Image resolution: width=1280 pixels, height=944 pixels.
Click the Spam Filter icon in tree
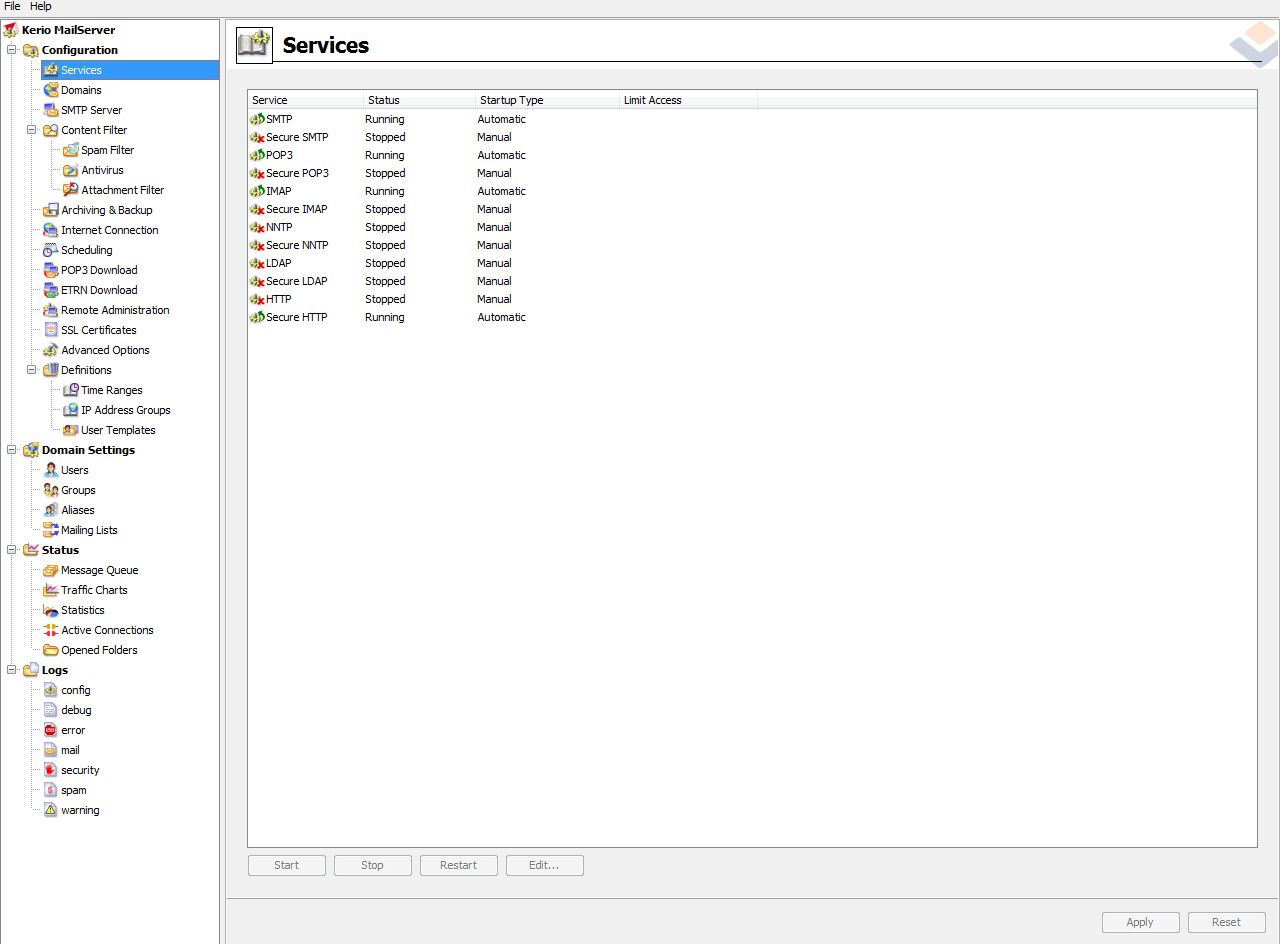pos(70,150)
